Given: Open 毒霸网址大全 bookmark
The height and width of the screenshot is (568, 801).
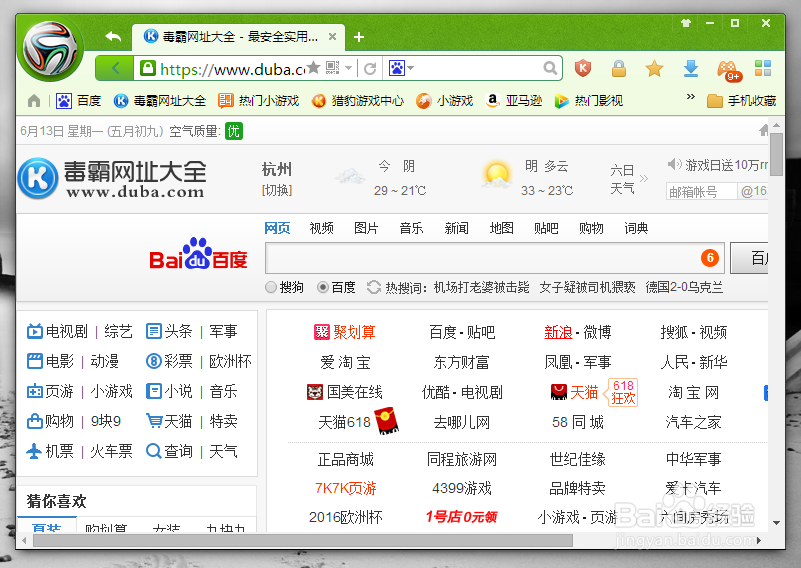Looking at the screenshot, I should pos(159,101).
